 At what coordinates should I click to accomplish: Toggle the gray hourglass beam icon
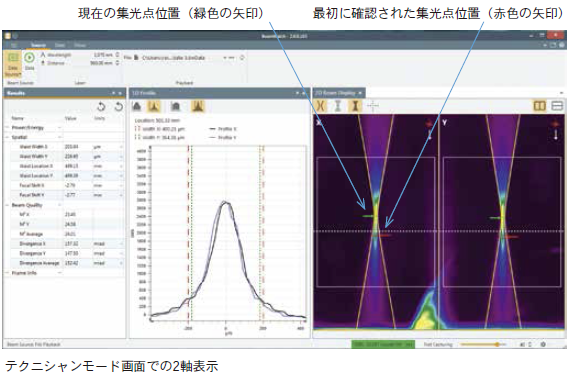(x=338, y=106)
